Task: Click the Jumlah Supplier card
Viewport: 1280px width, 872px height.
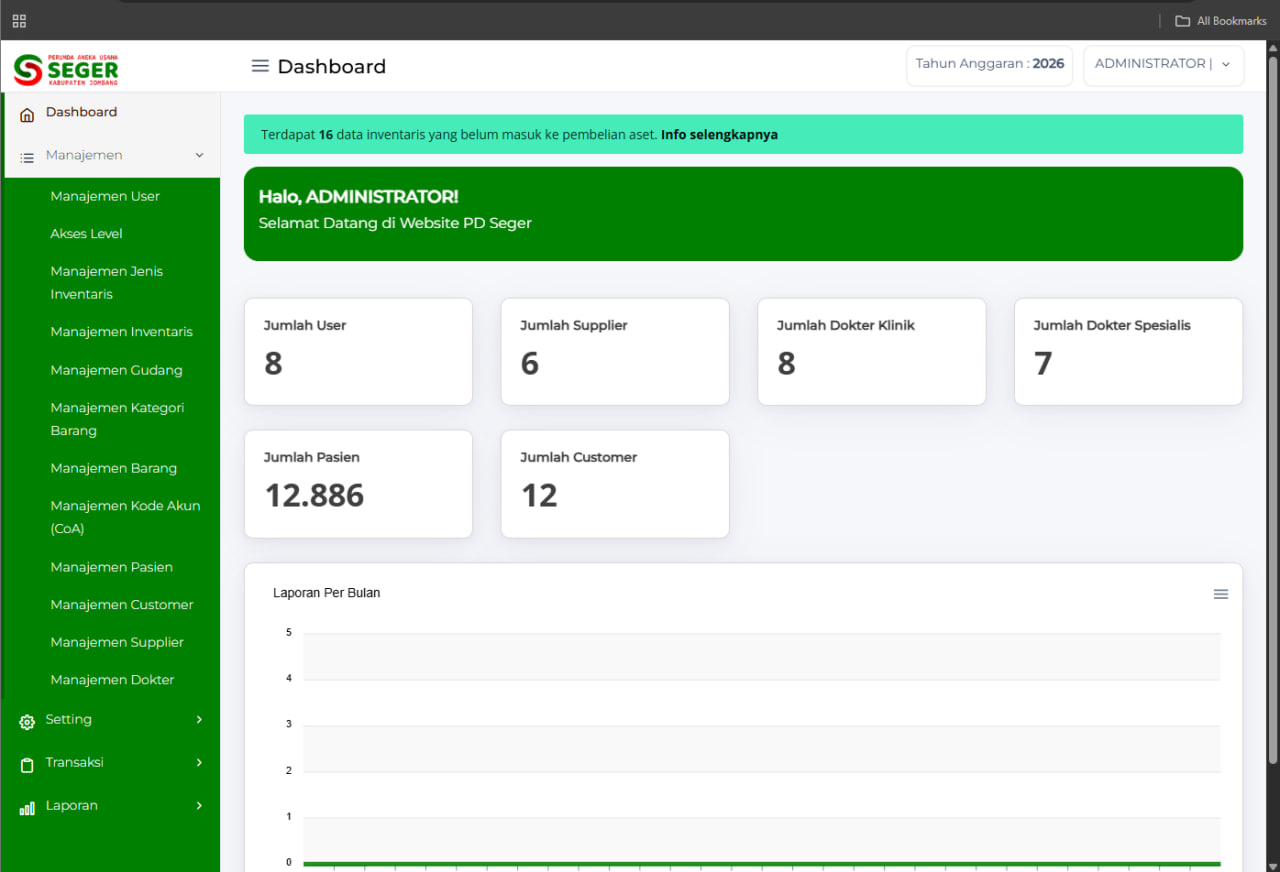Action: point(615,351)
